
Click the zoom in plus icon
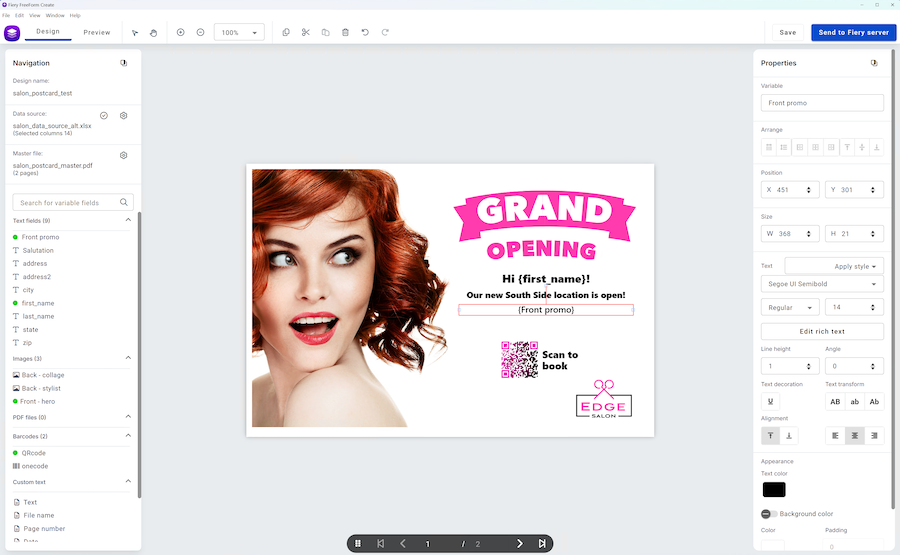click(181, 33)
